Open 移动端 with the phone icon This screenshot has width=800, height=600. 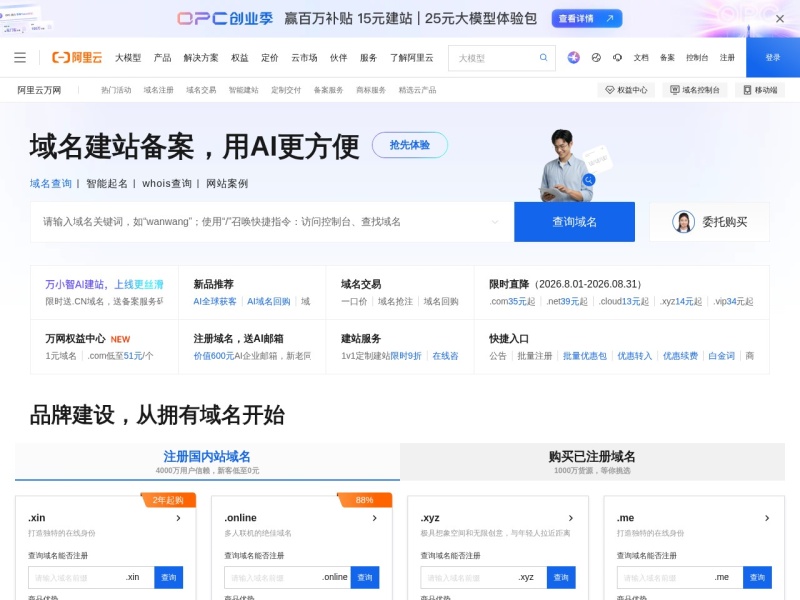(760, 90)
